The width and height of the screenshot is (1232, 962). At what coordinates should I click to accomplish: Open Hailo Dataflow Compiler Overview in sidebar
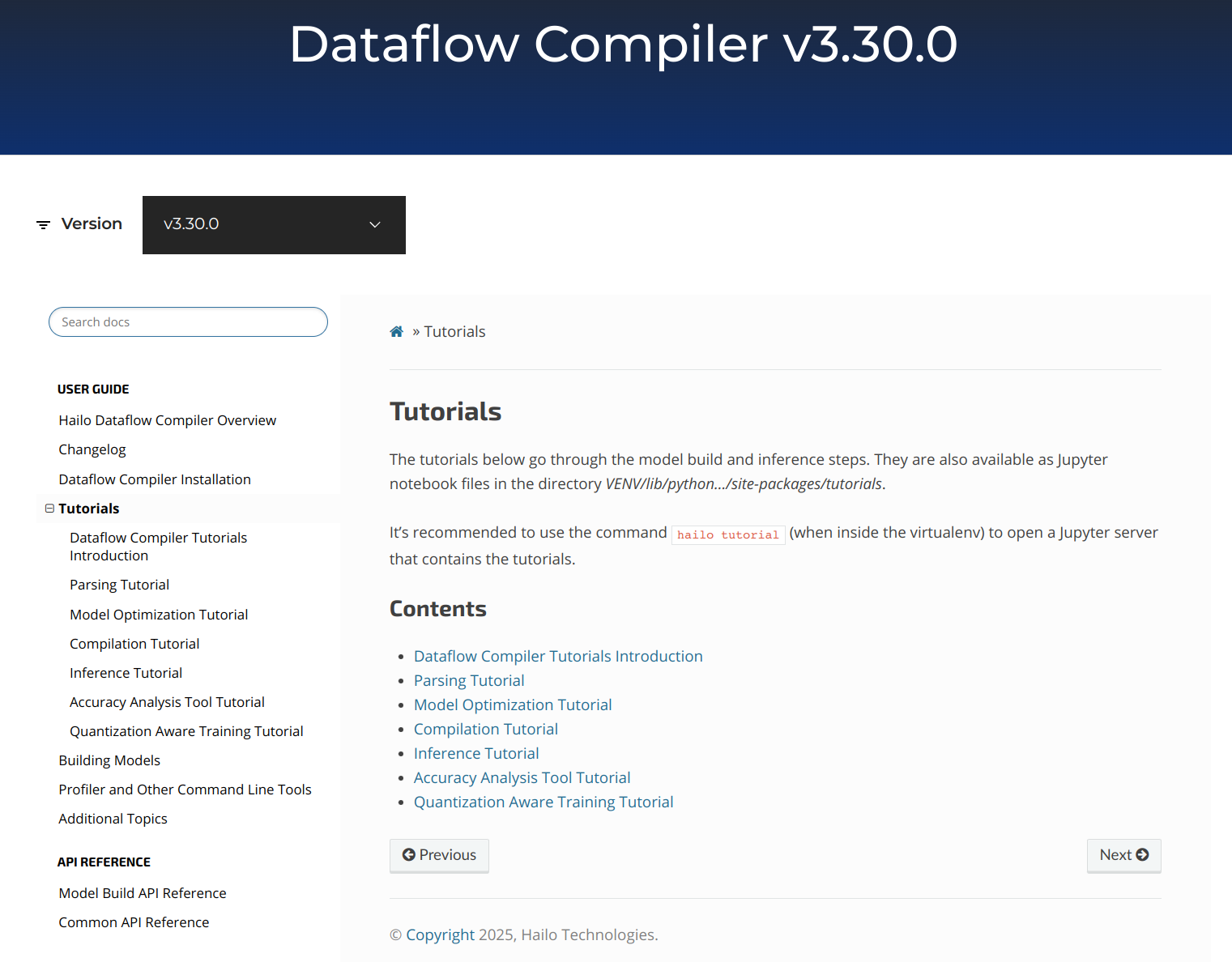(167, 420)
